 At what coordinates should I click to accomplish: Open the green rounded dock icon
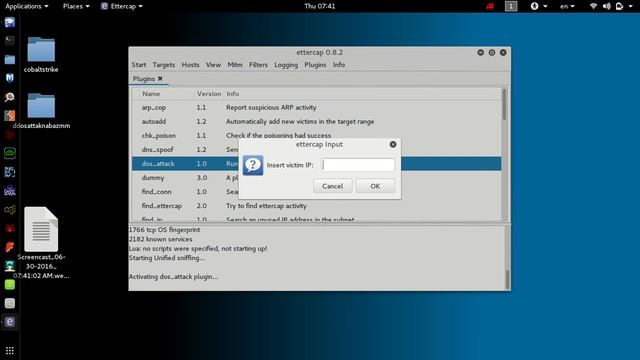click(10, 153)
